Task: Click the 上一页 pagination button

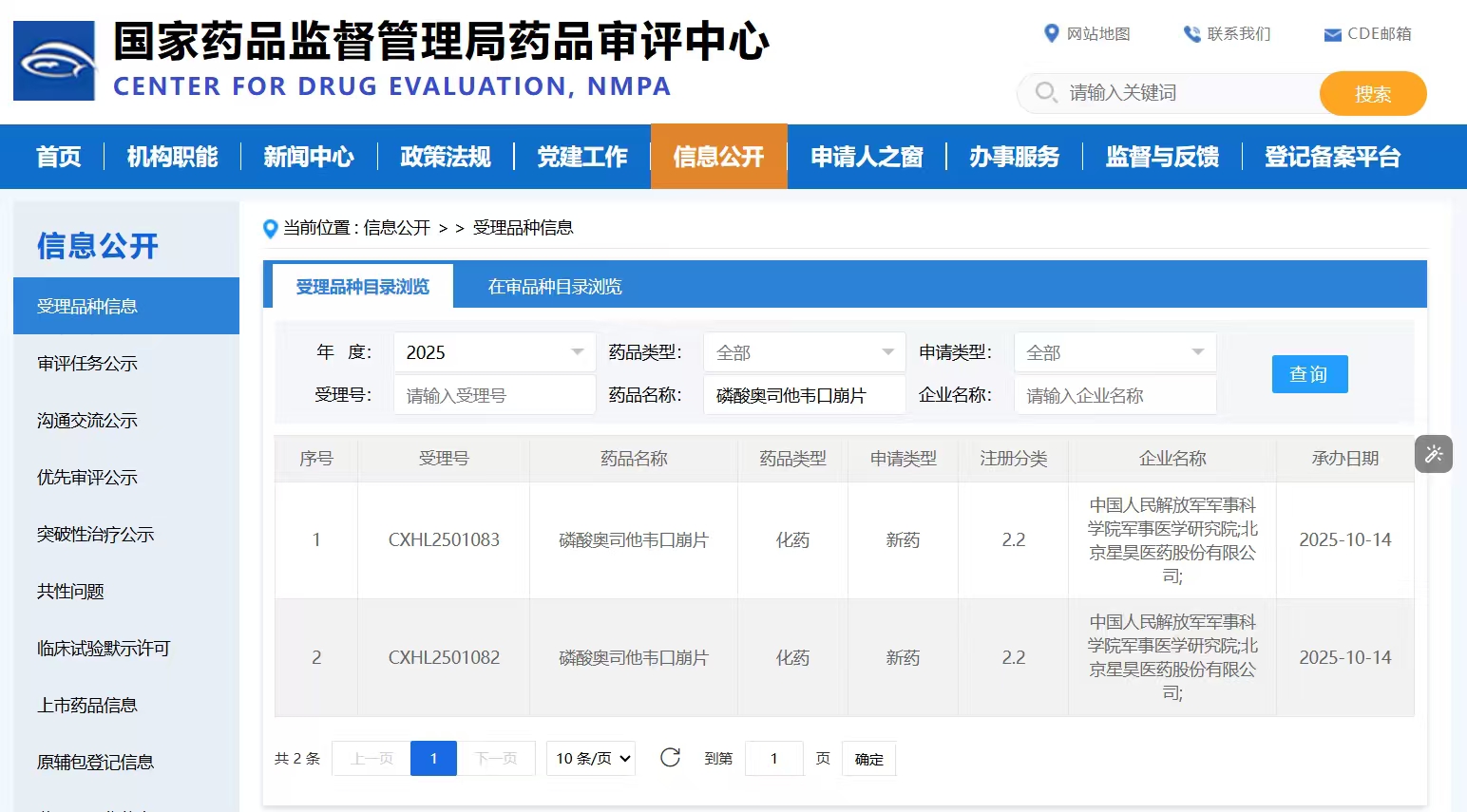Action: pos(372,758)
